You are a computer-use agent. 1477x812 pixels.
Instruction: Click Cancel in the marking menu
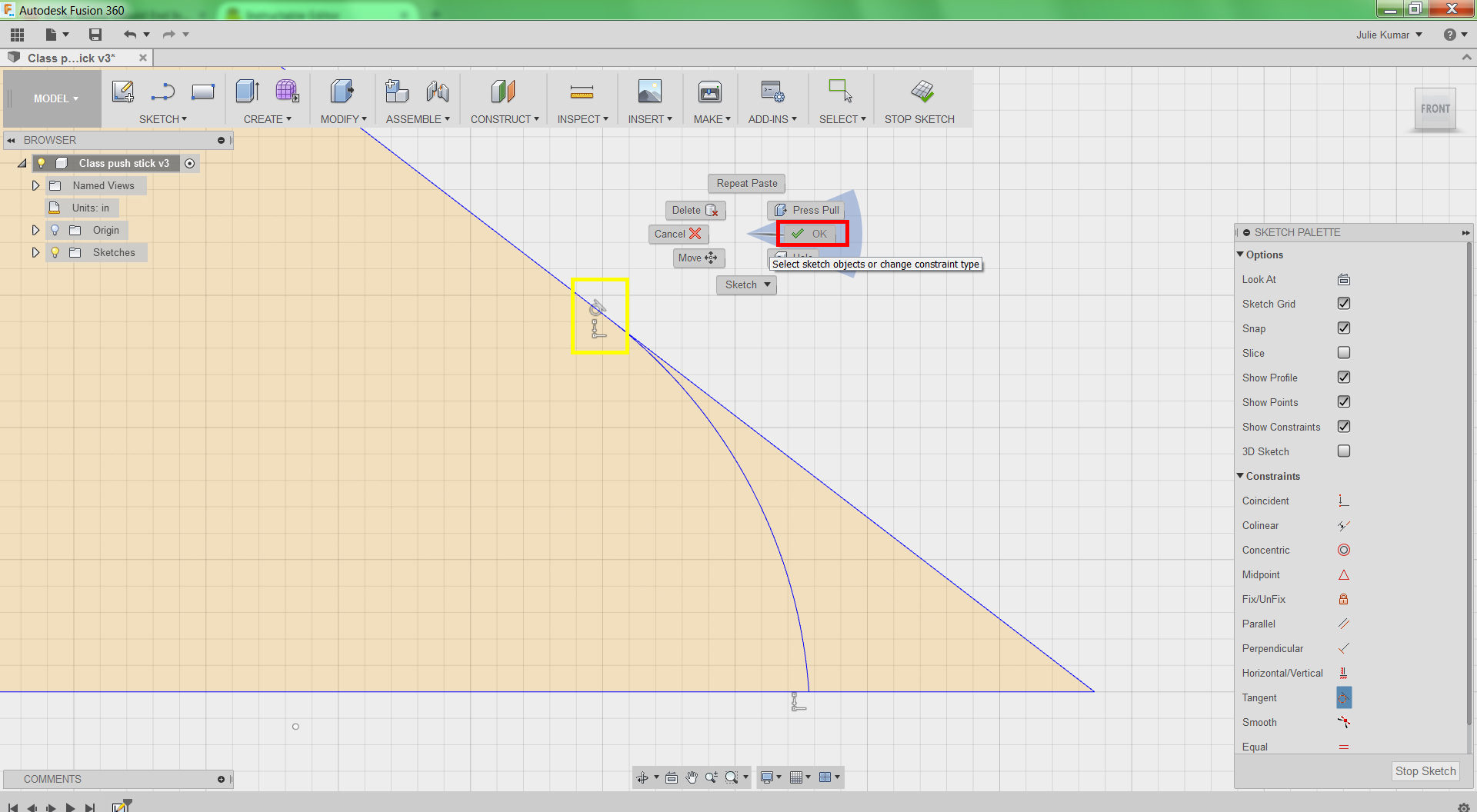coord(678,234)
